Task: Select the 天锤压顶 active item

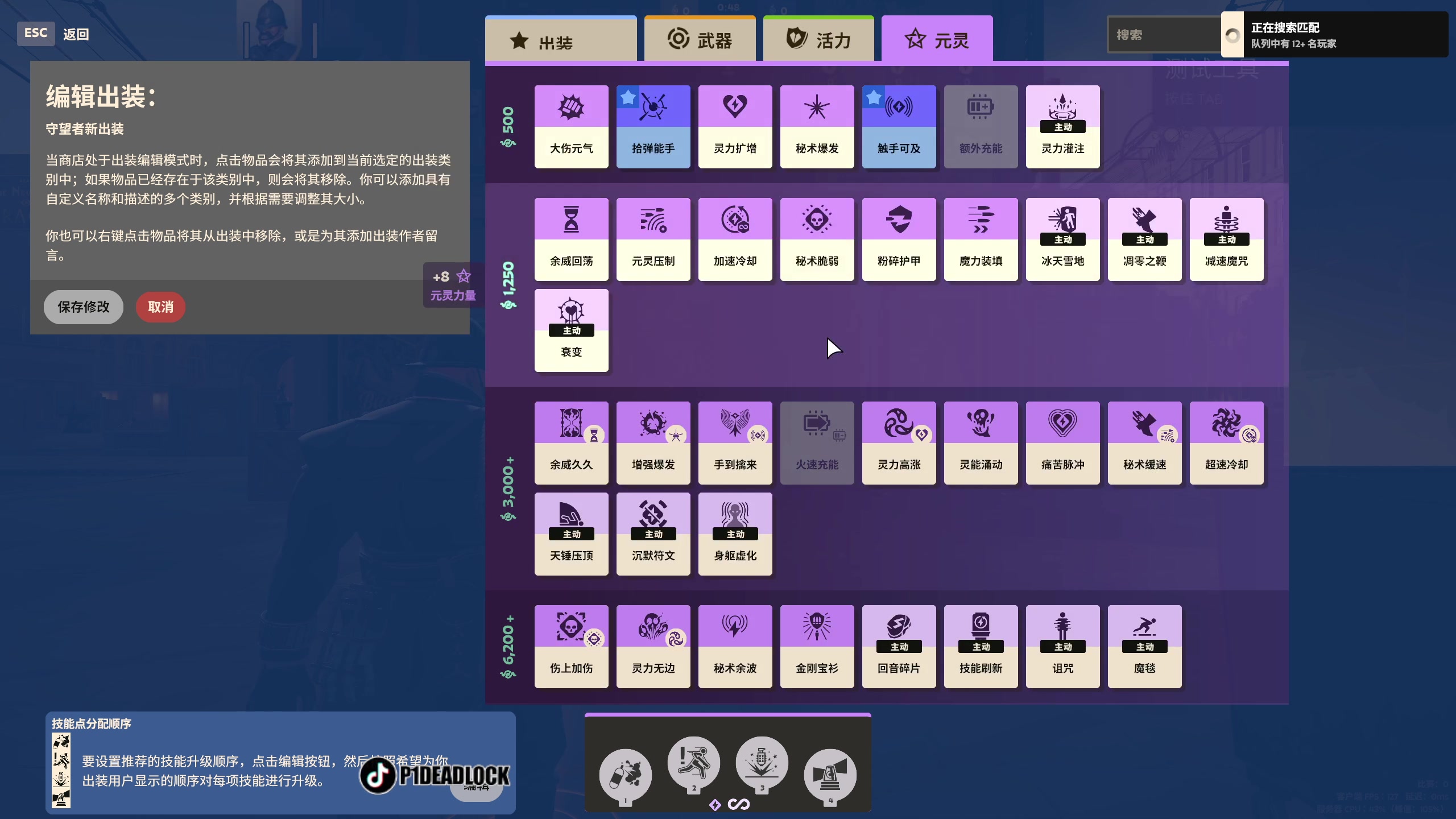Action: coord(571,533)
